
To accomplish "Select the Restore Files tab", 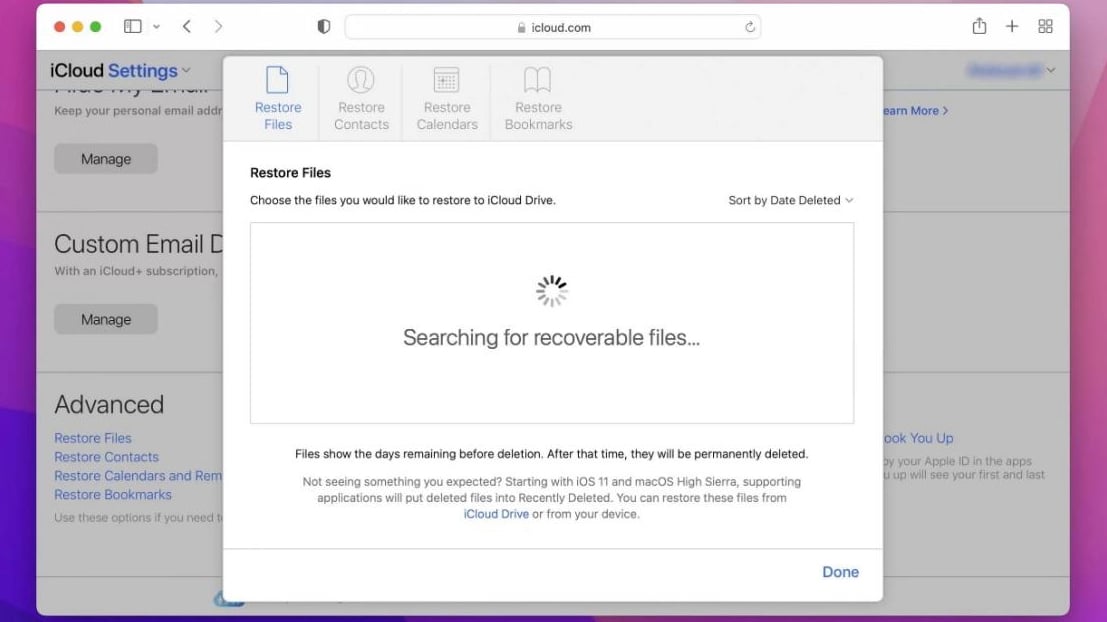I will tap(277, 98).
